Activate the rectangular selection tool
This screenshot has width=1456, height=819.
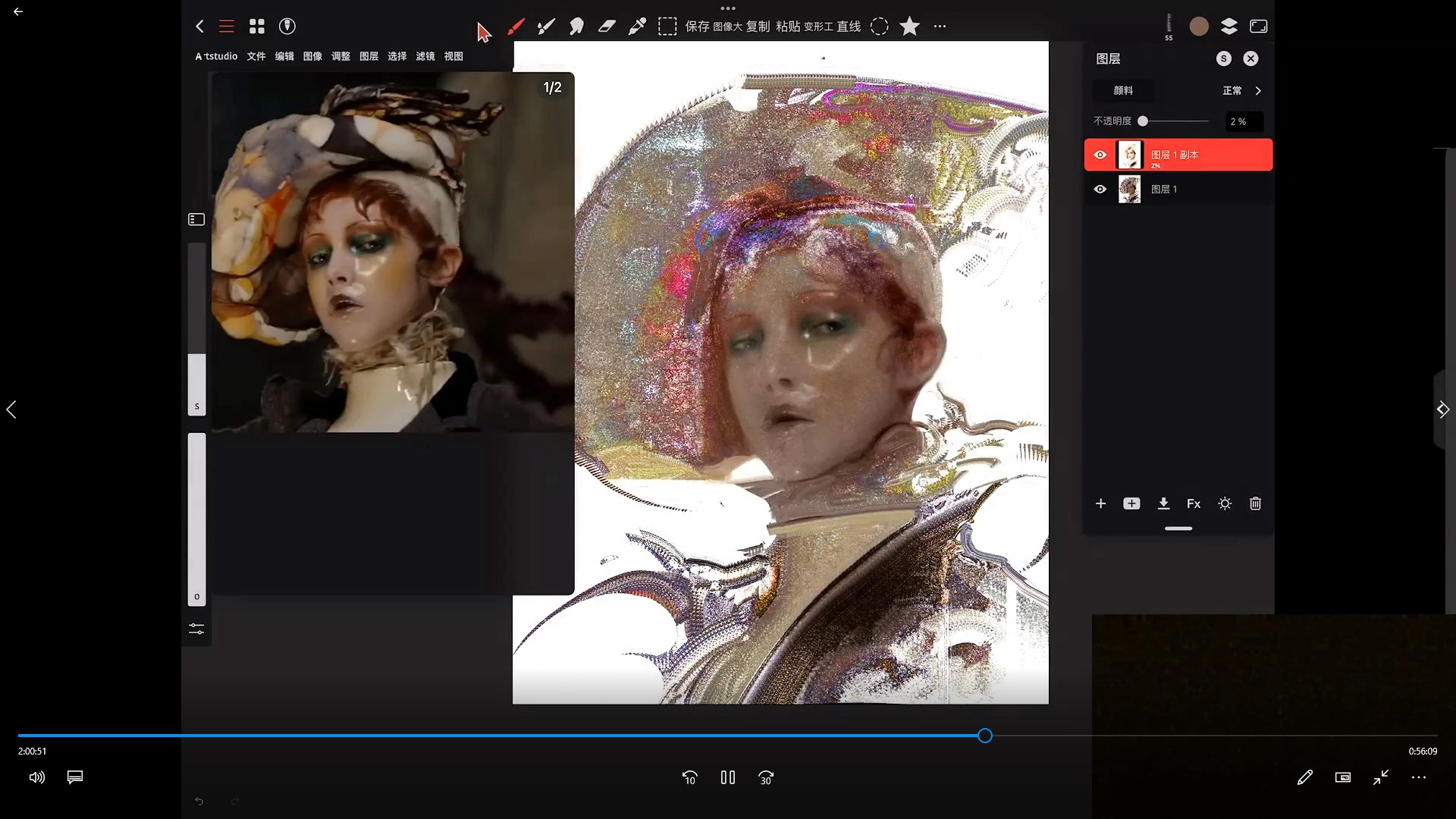[x=667, y=27]
